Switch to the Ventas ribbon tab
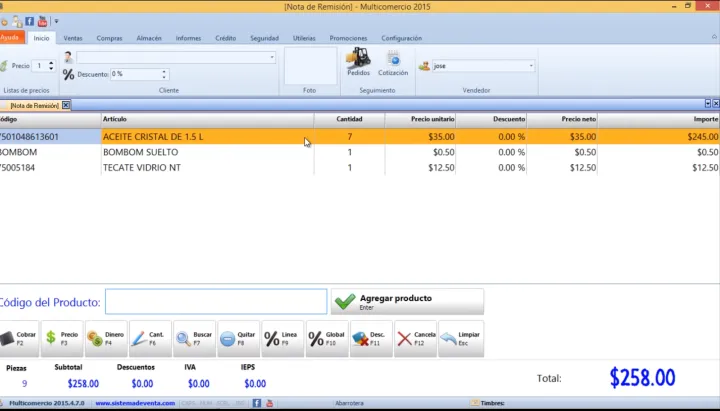The image size is (720, 411). pyautogui.click(x=73, y=38)
